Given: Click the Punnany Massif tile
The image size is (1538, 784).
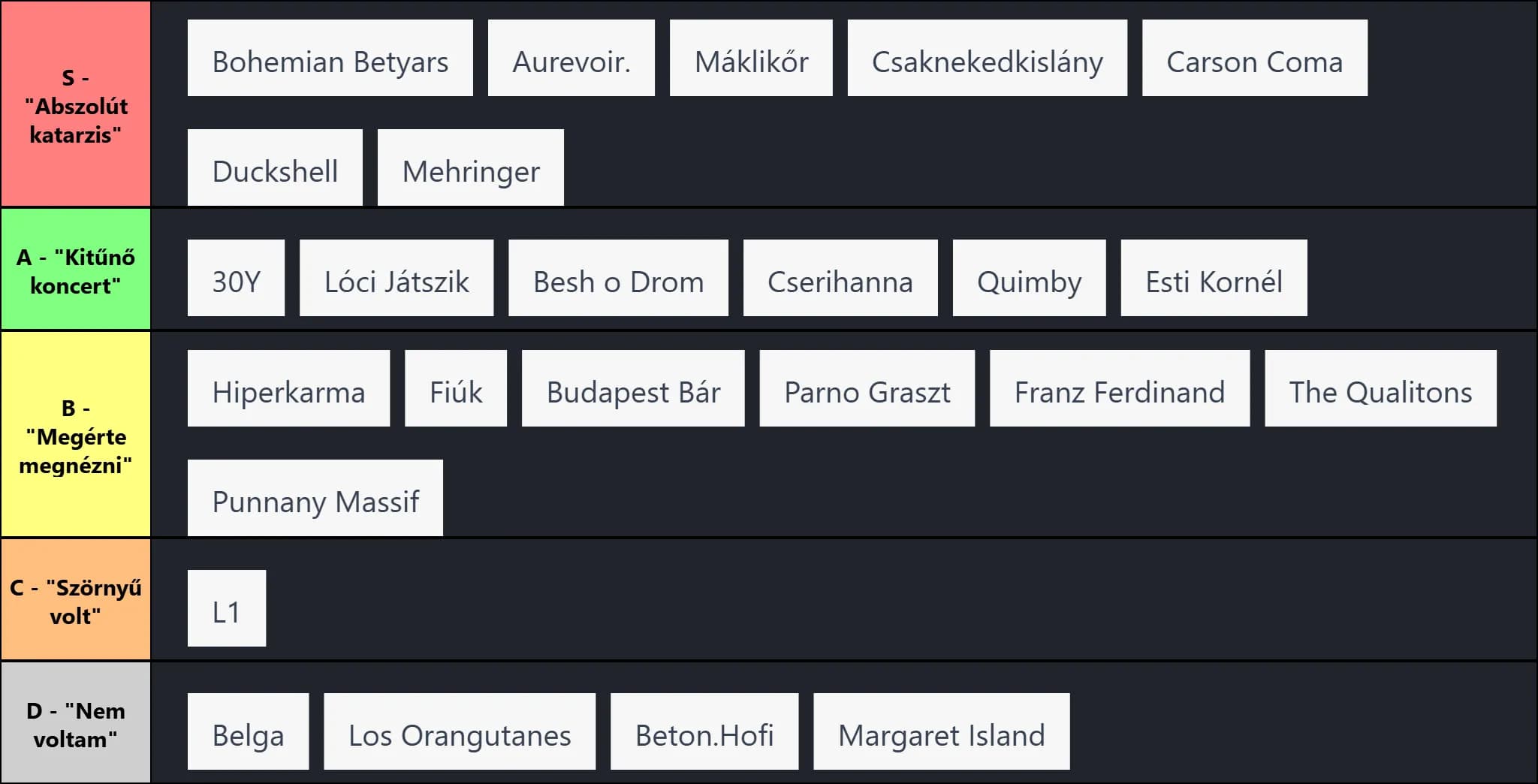Looking at the screenshot, I should (x=315, y=499).
